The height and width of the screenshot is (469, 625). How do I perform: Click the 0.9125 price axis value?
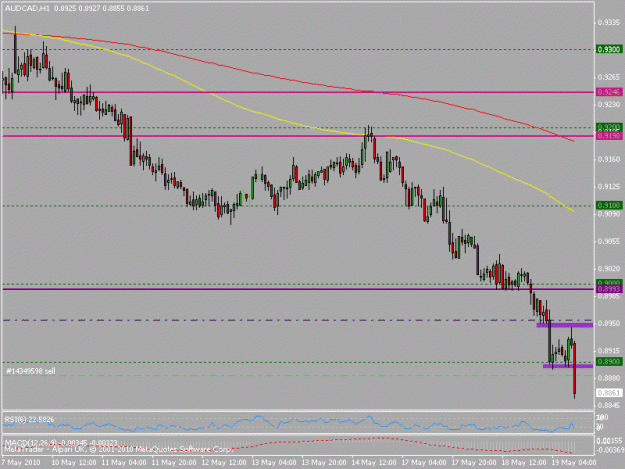pyautogui.click(x=609, y=186)
